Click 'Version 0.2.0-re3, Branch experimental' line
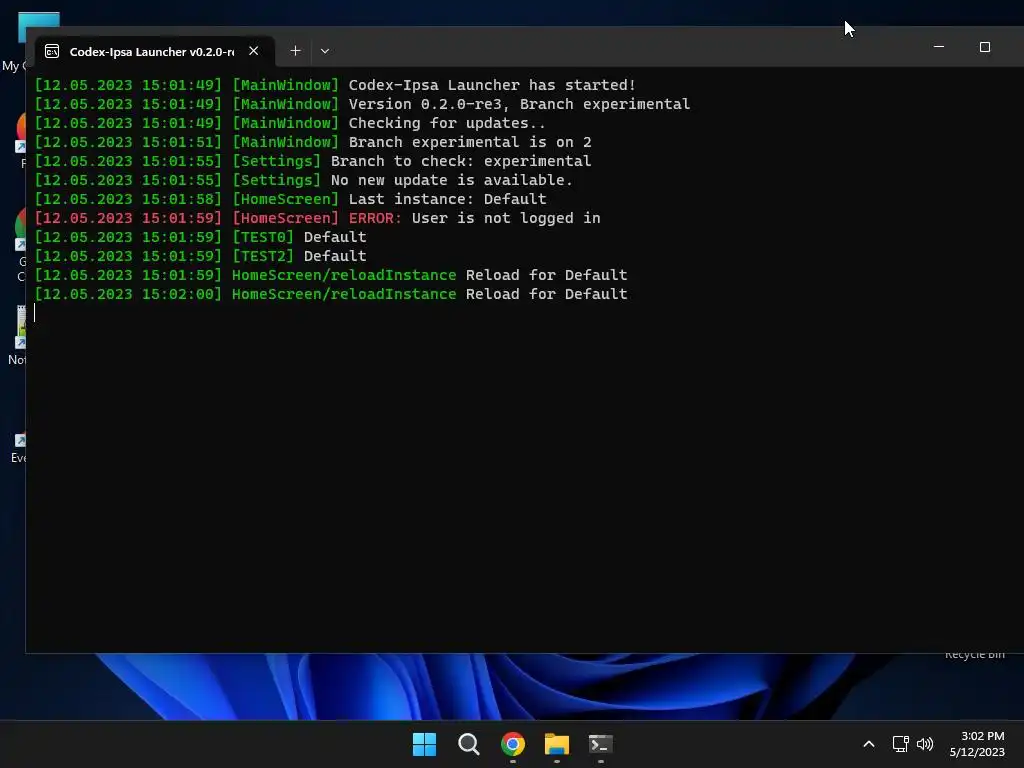 point(362,104)
